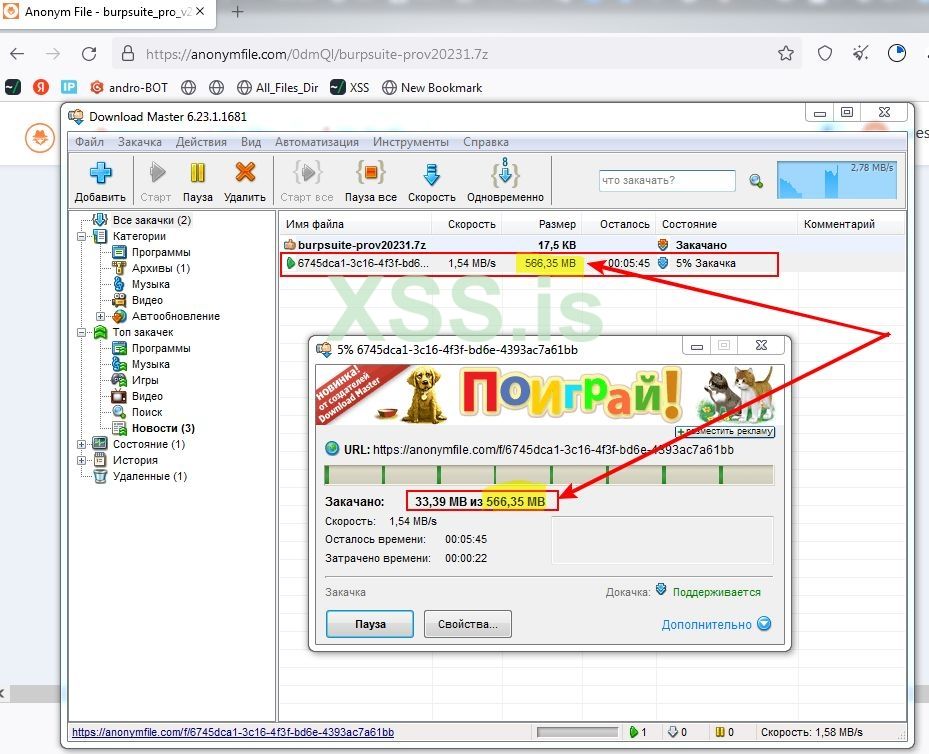Open the Файл menu
929x754 pixels.
tap(89, 142)
